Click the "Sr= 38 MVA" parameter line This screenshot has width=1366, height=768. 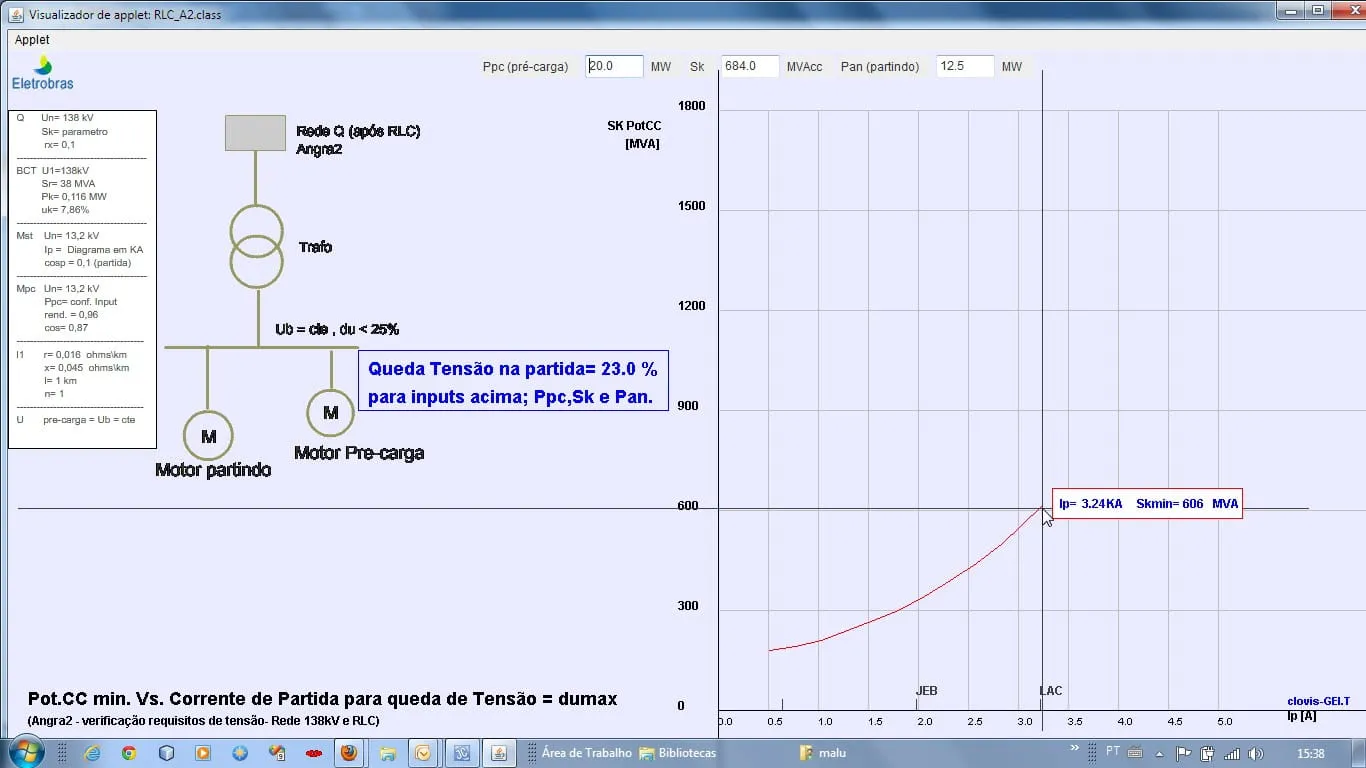68,184
